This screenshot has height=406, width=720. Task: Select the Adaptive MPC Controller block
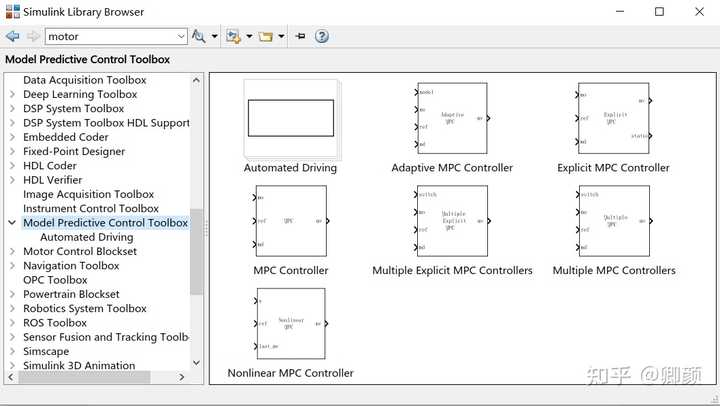452,118
